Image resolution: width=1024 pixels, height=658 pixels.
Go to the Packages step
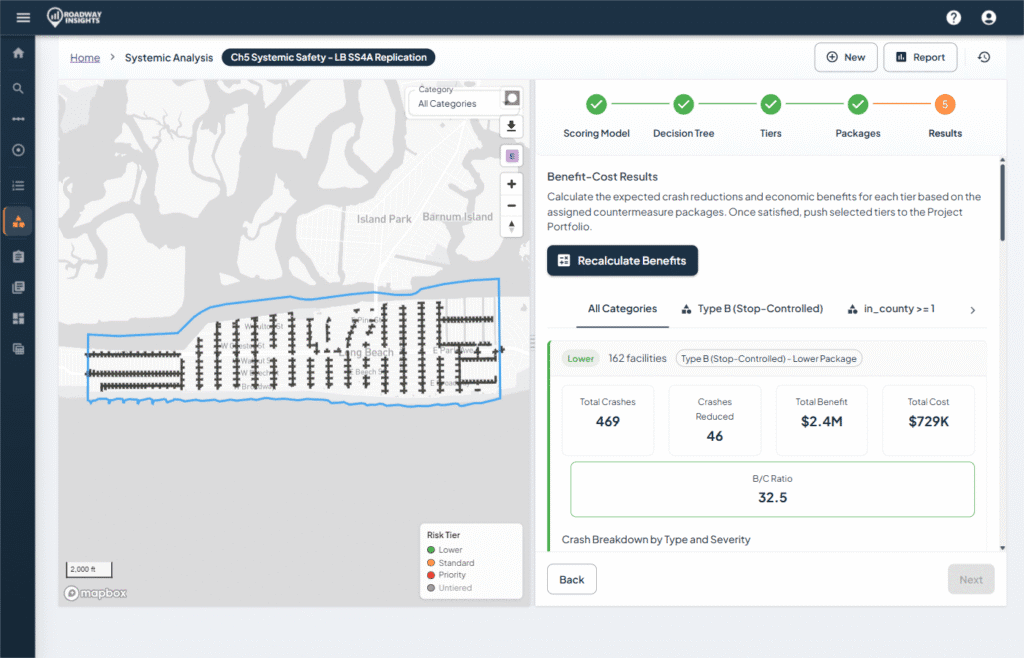(x=857, y=104)
